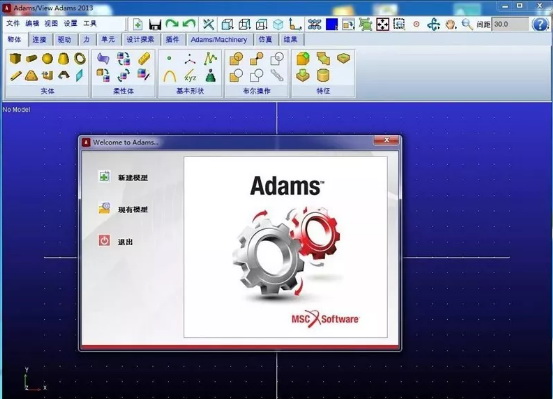Click the dashed zoom window icon
Screen dimensions: 553x399
[x=399, y=24]
